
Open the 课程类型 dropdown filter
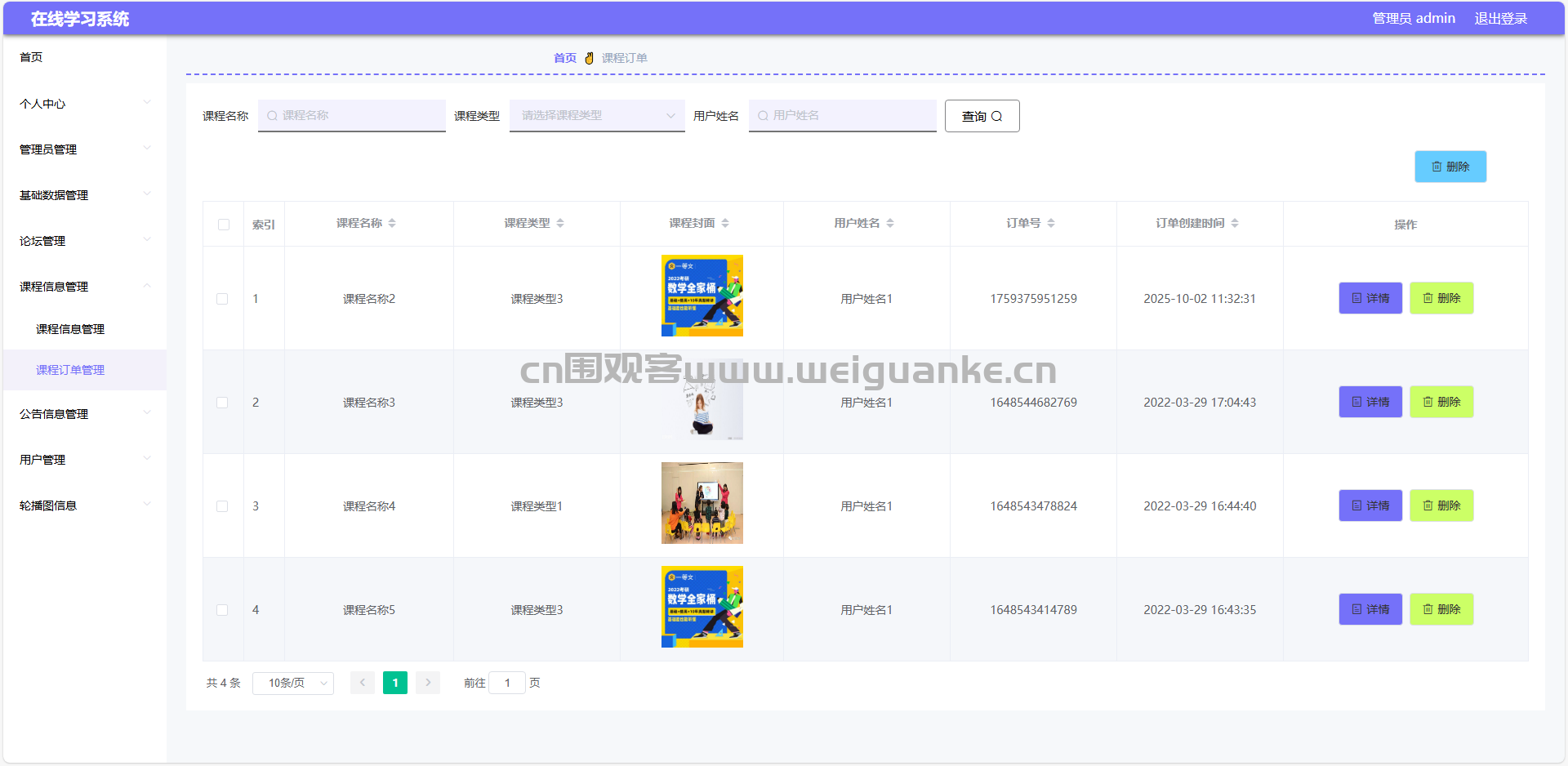coord(596,116)
